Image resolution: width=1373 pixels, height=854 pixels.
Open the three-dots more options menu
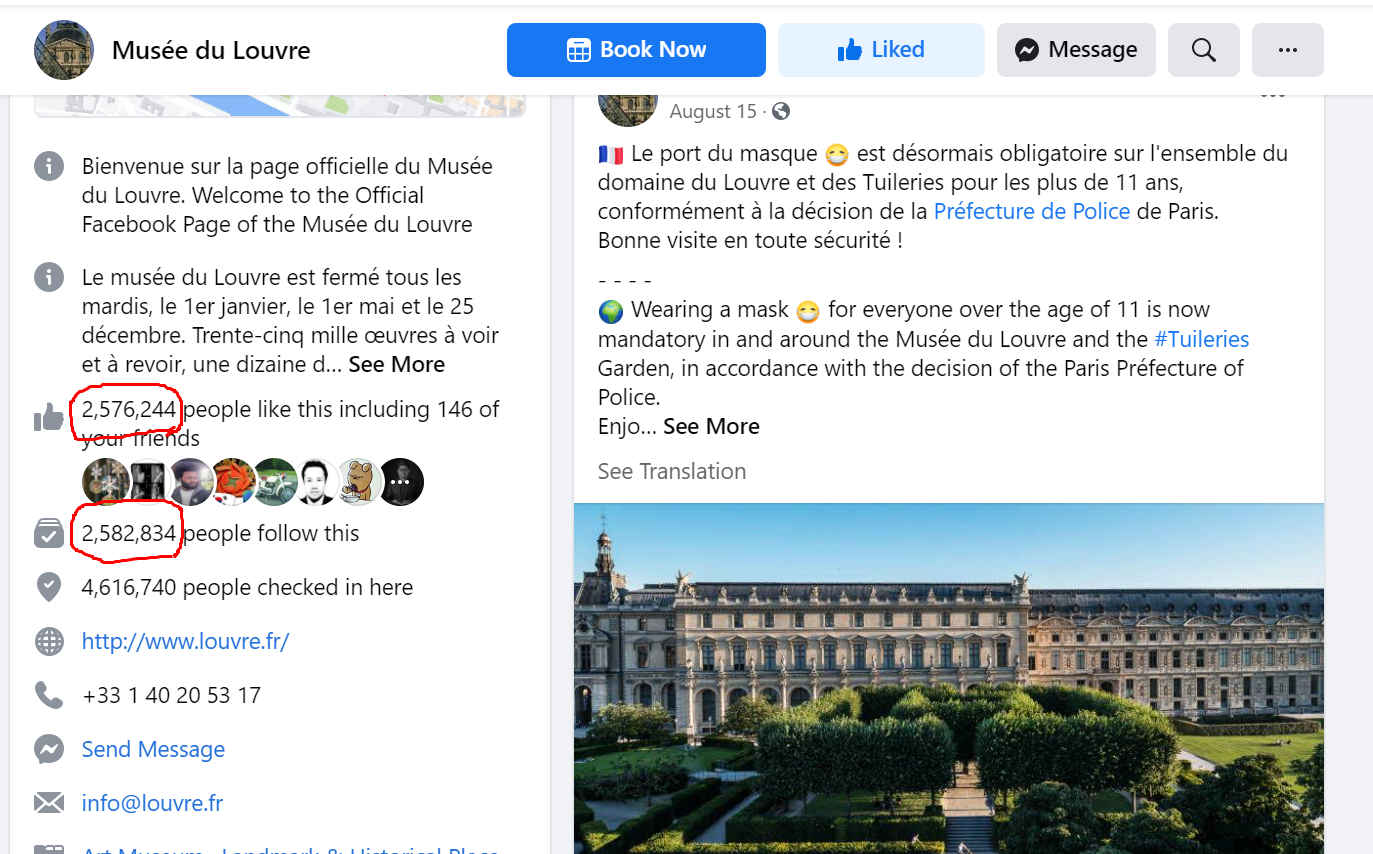[x=1288, y=50]
